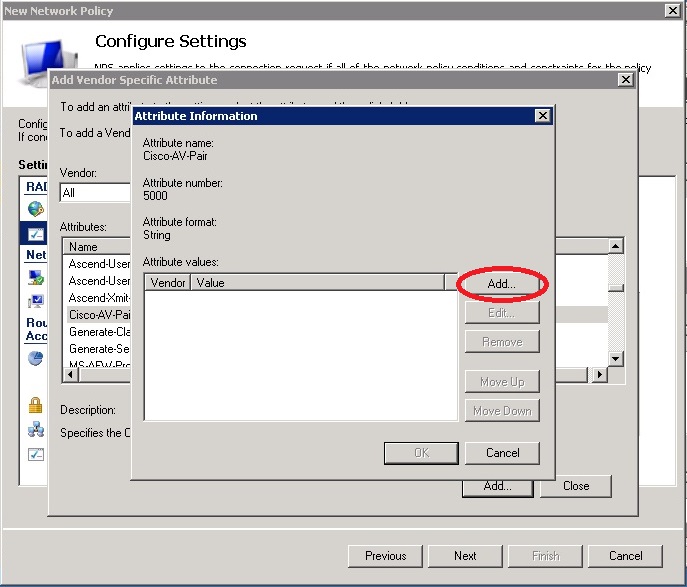Click the computer icon with green check

36,277
